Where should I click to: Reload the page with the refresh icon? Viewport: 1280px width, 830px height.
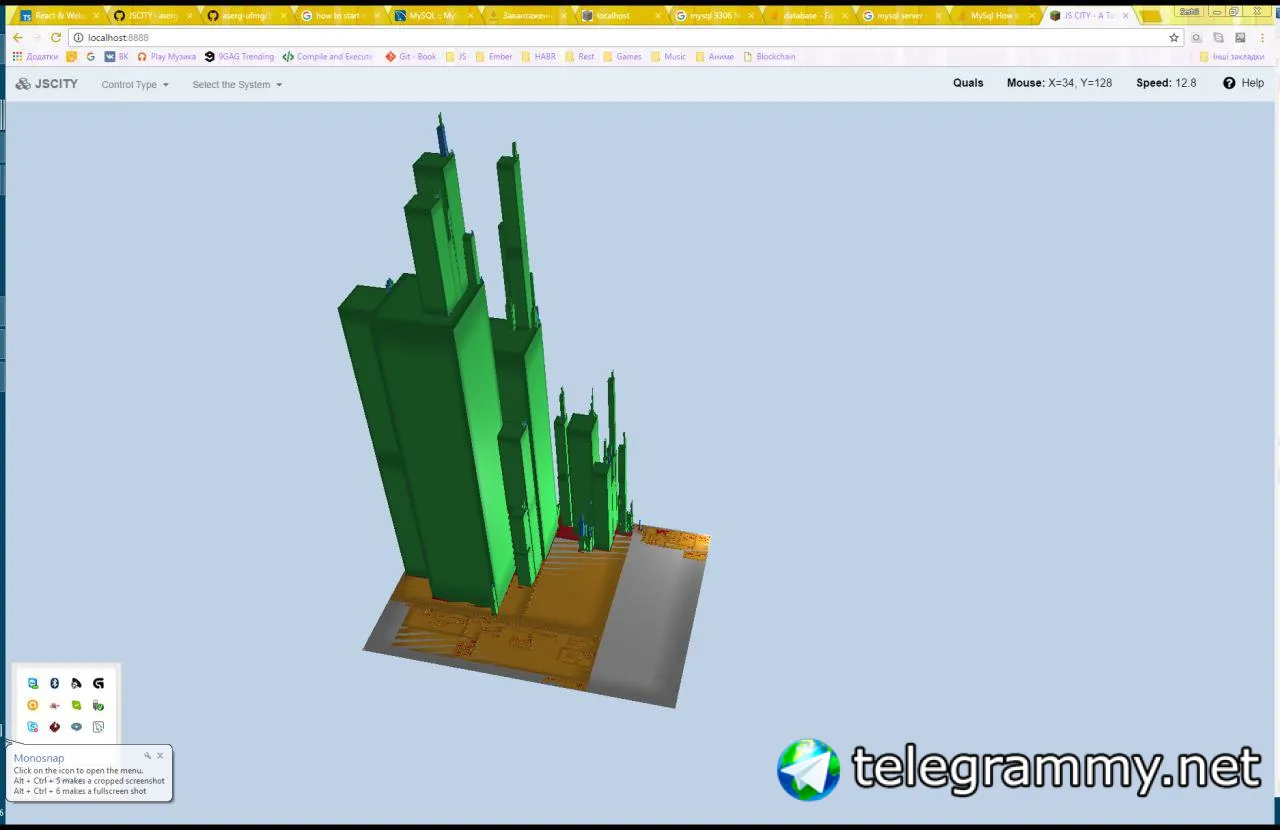coord(56,38)
